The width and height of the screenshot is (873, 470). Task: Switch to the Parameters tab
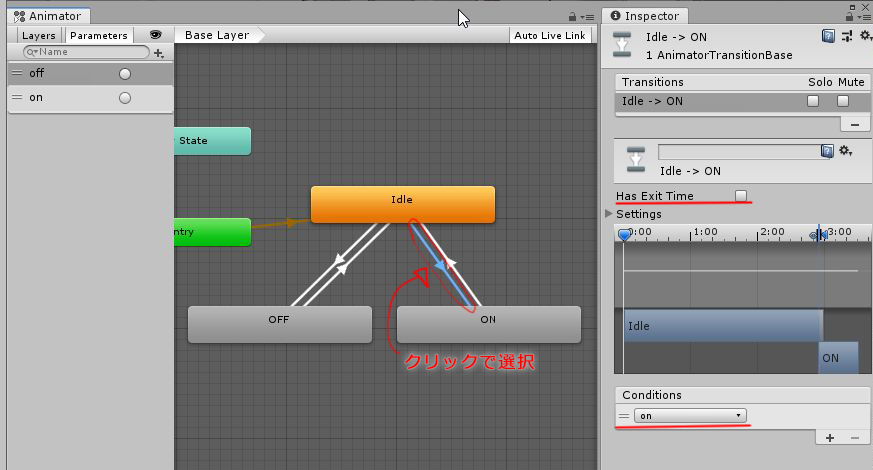[99, 36]
